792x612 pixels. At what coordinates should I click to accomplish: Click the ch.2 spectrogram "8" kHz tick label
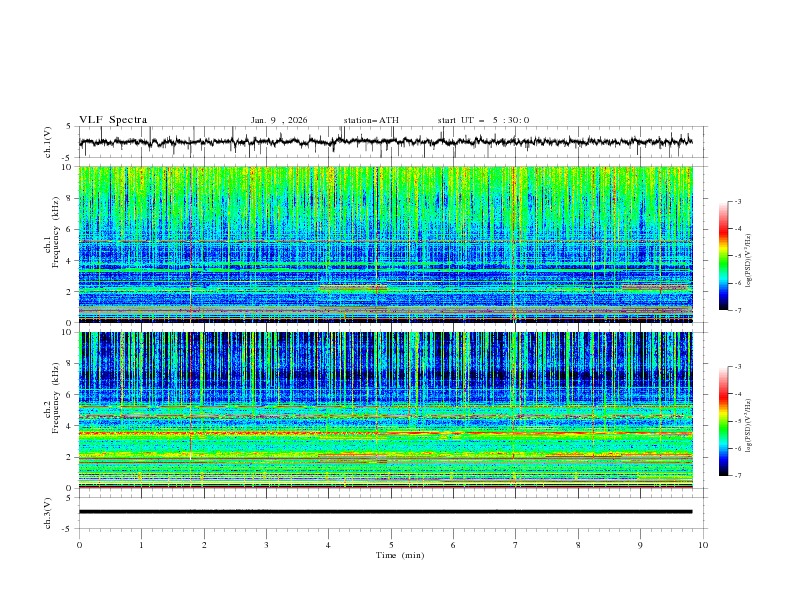pos(70,364)
